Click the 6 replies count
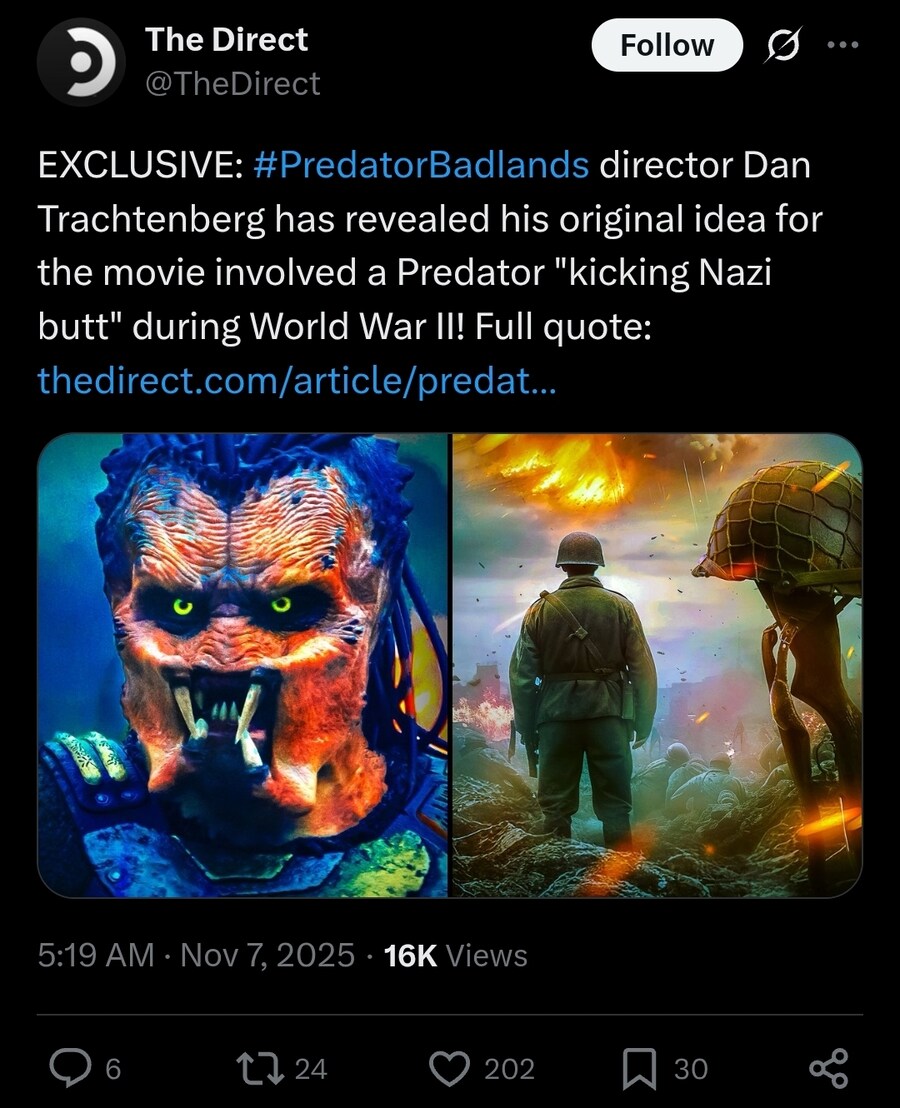Viewport: 900px width, 1108px height. 113,1068
